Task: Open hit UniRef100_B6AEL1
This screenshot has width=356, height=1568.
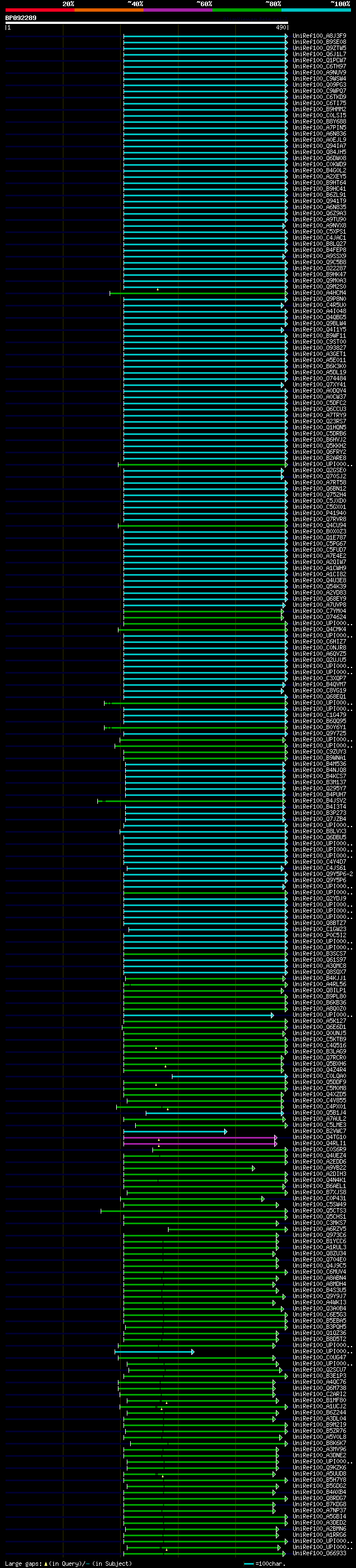Action: (x=319, y=1186)
